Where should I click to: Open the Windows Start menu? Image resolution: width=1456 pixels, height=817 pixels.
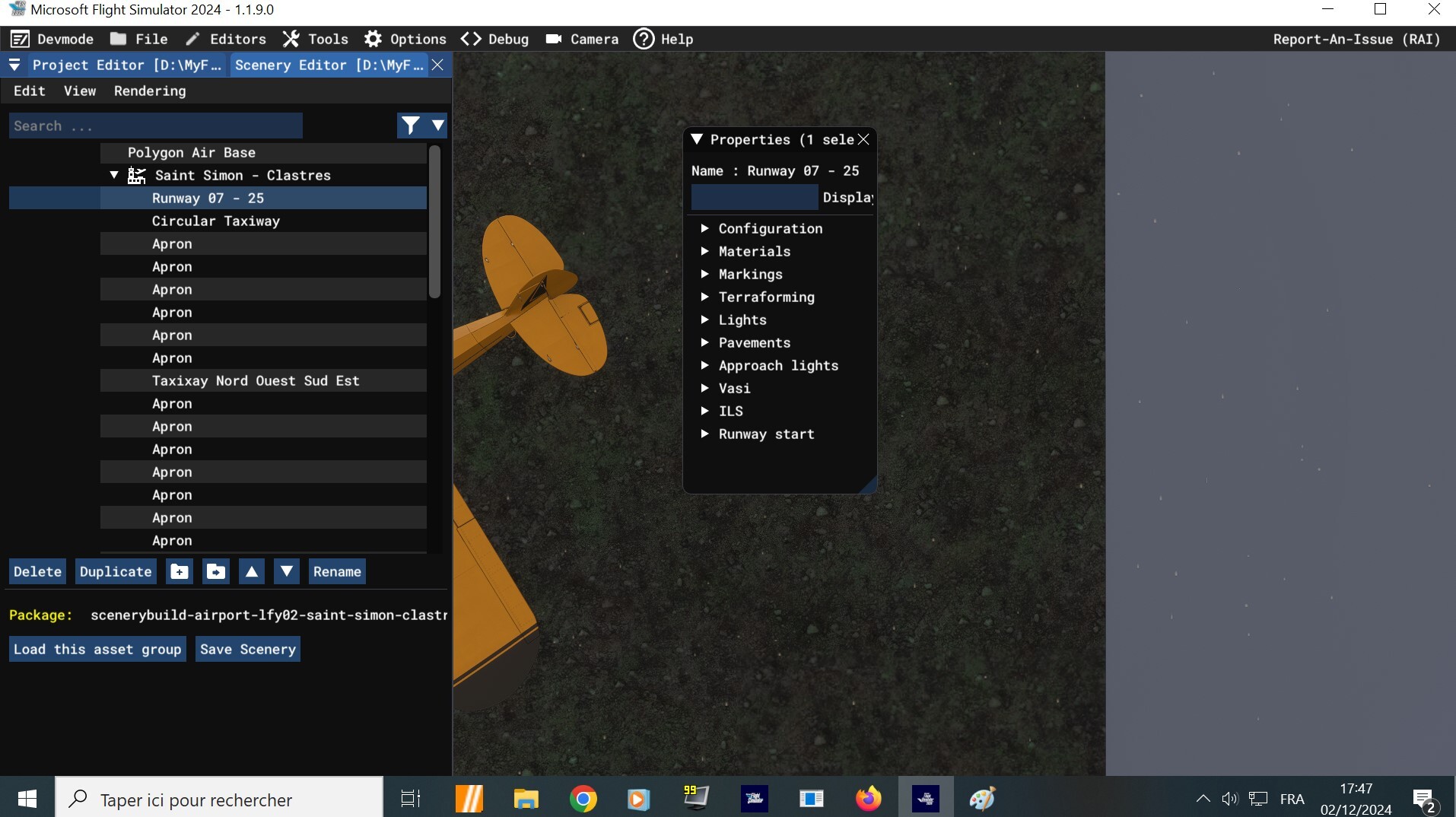(x=27, y=799)
